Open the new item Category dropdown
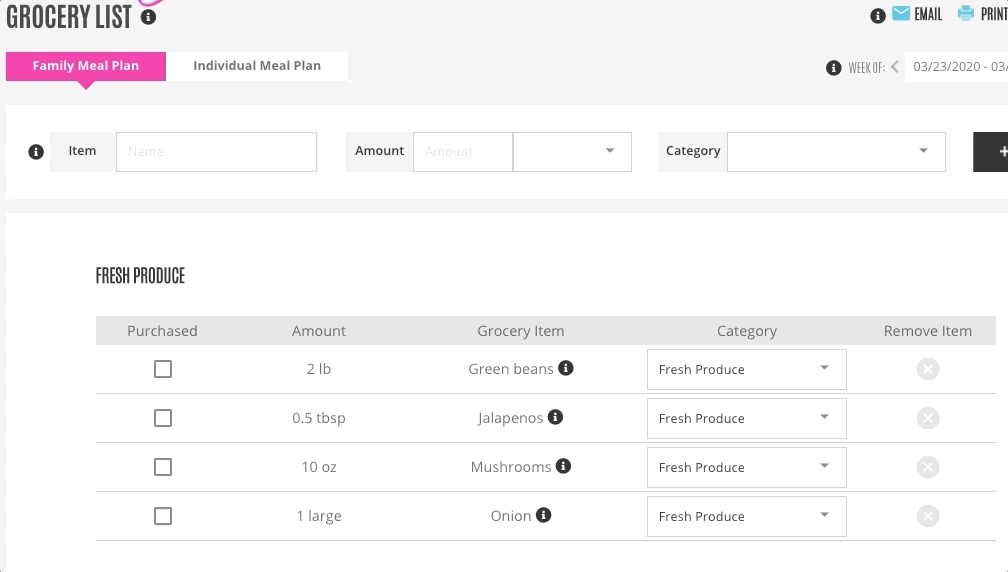This screenshot has width=1008, height=572. click(x=836, y=152)
